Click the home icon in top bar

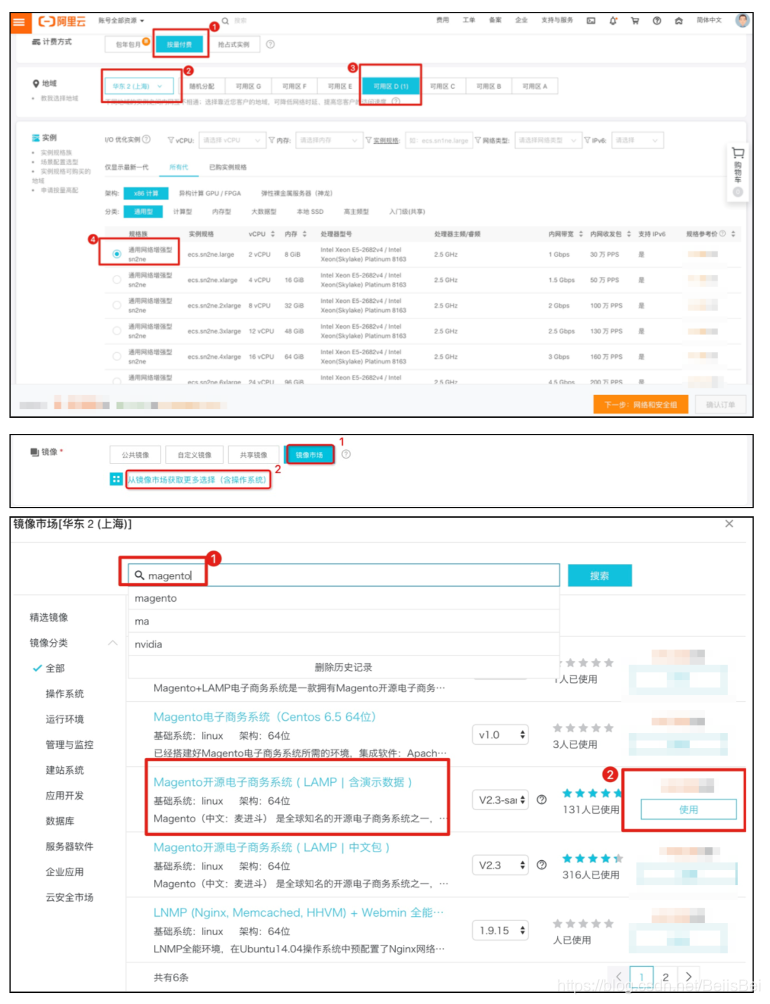click(678, 20)
